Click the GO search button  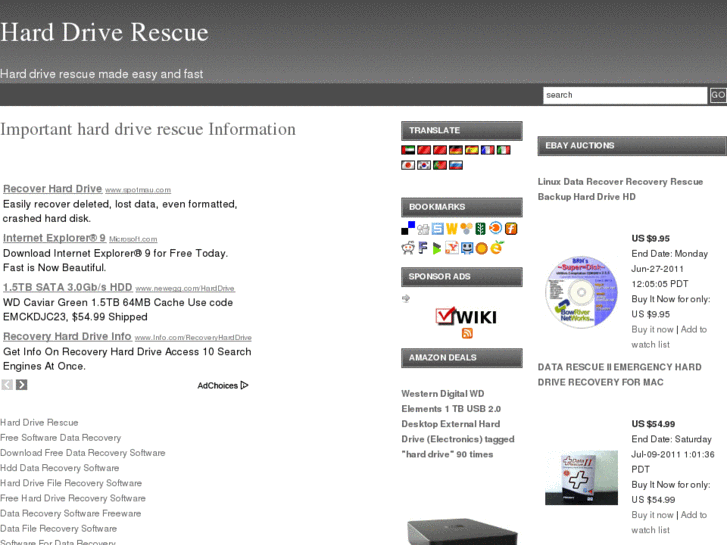click(718, 95)
